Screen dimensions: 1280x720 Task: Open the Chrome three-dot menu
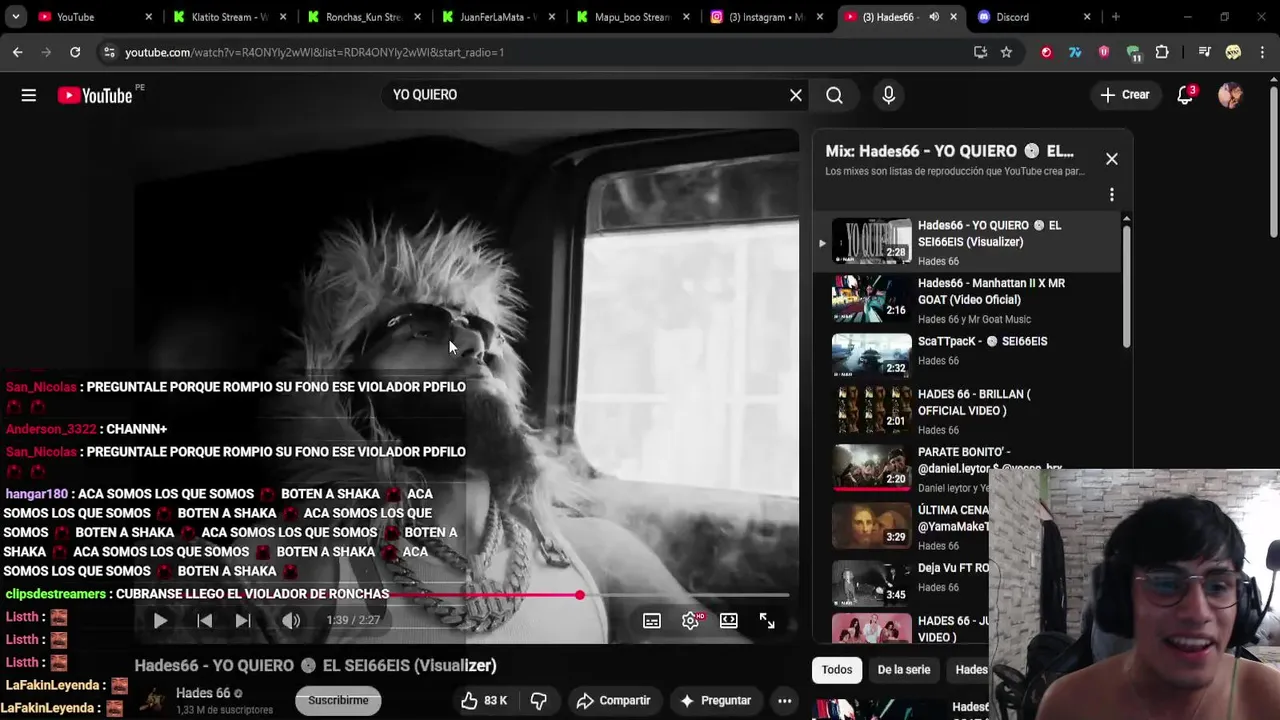coord(1262,52)
